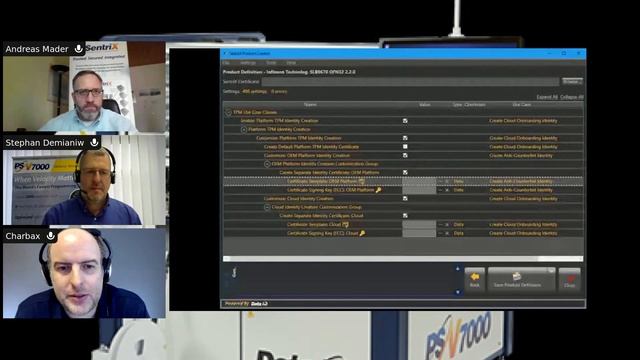Viewport: 640px width, 360px height.
Task: Click the Data link in Certificate Template OEM Platform row
Action: [458, 181]
